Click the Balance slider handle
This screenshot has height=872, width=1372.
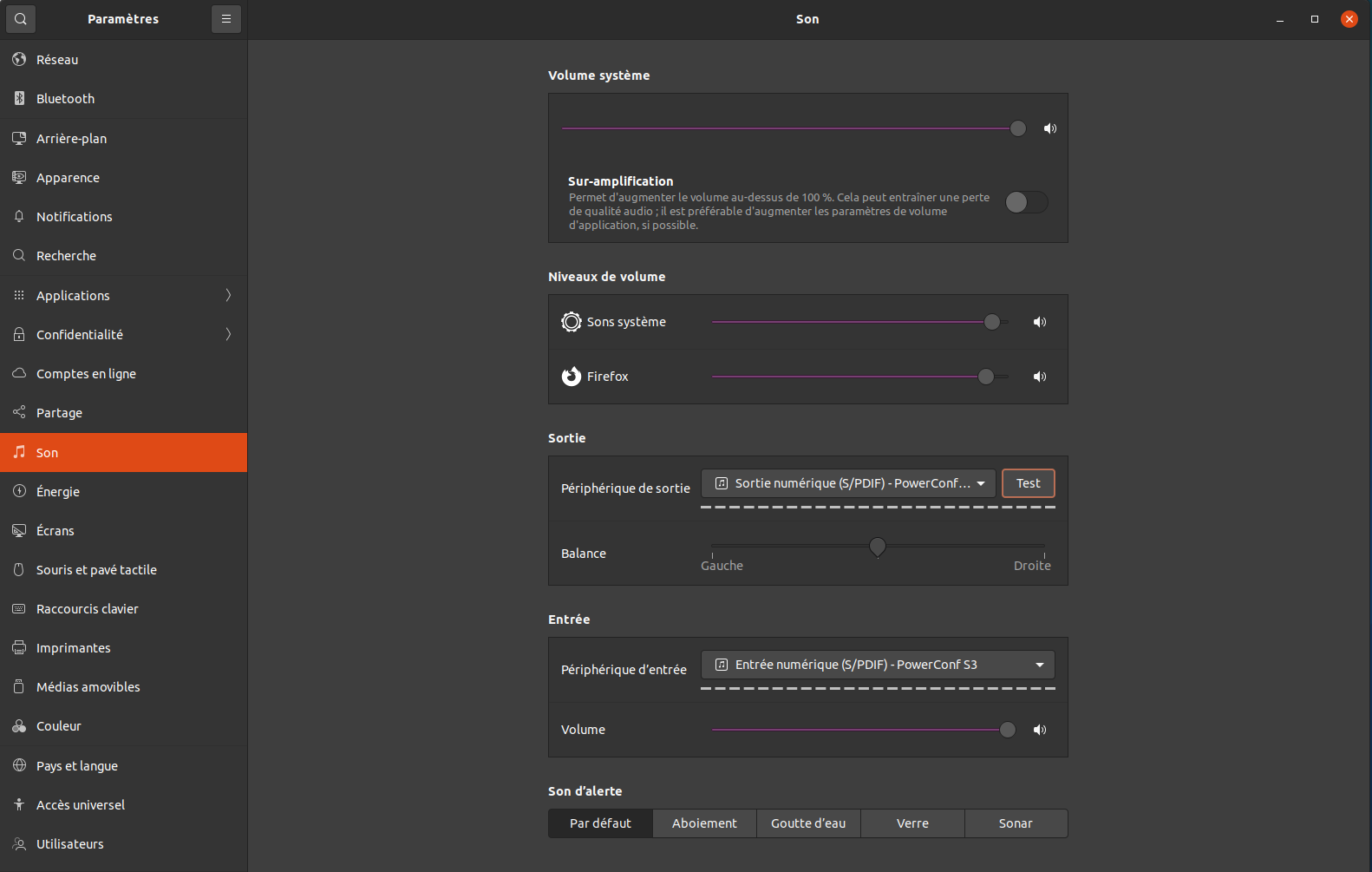[878, 547]
